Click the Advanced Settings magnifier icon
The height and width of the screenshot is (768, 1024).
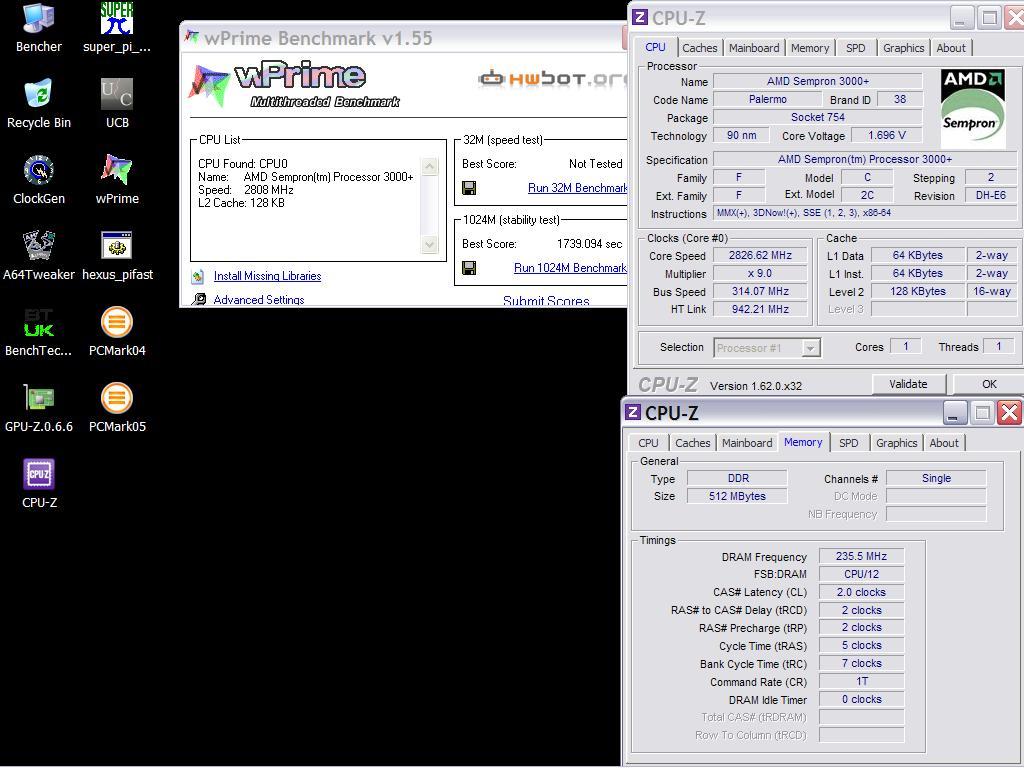click(x=199, y=299)
